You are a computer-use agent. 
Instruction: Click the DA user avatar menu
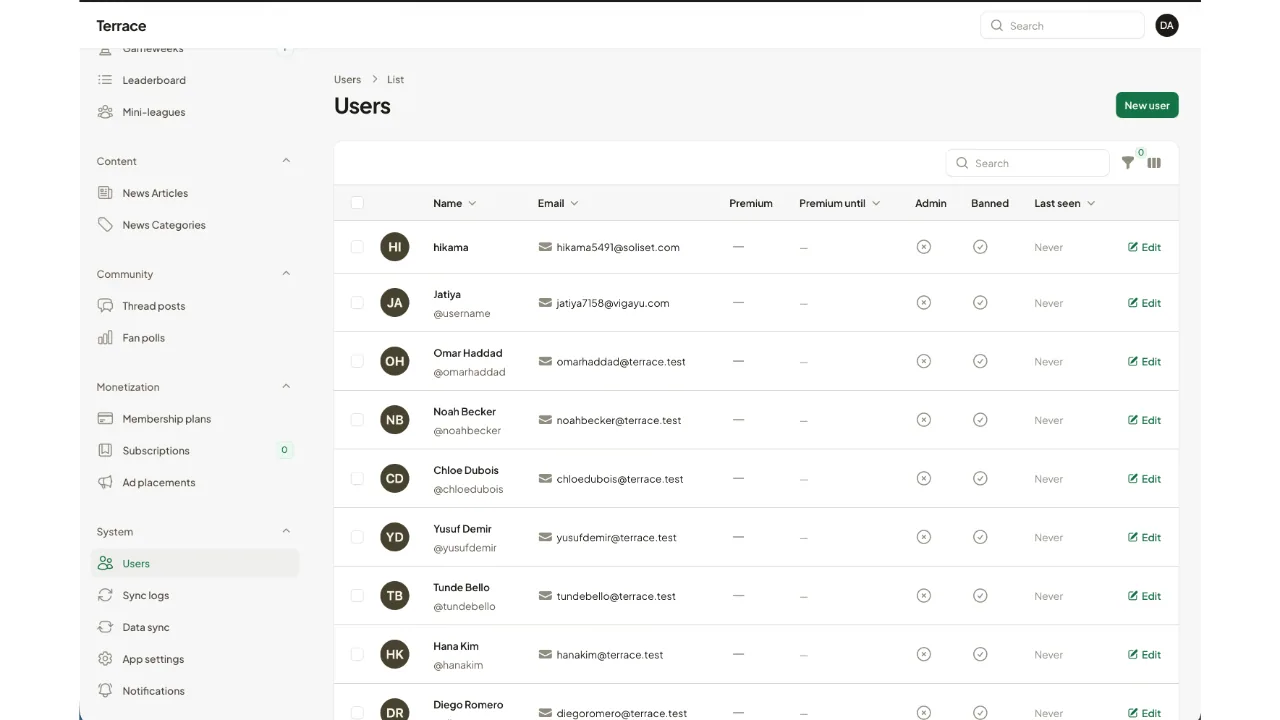(1167, 26)
